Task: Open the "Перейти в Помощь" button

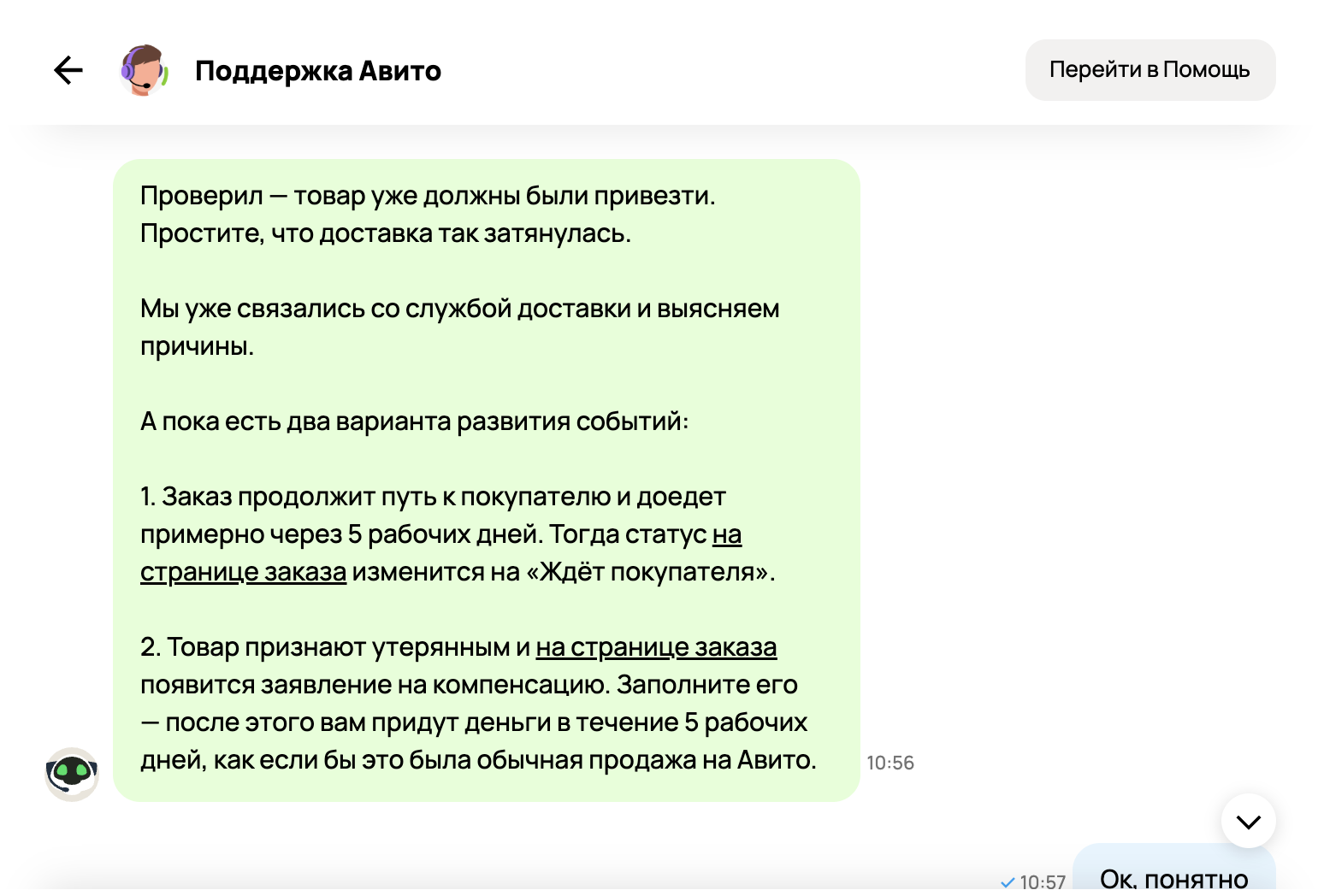Action: (x=1150, y=70)
